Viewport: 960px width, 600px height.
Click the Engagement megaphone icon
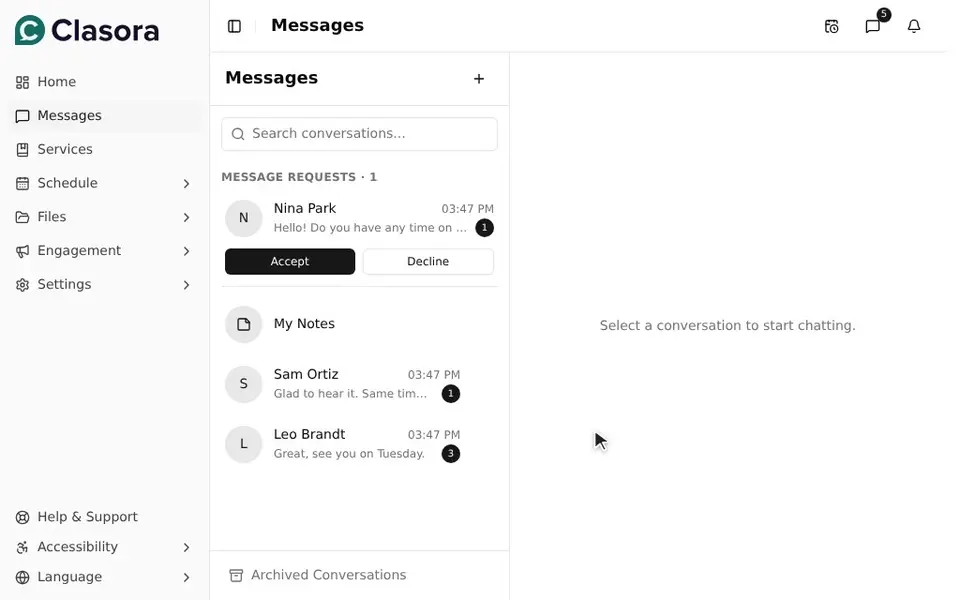point(23,251)
